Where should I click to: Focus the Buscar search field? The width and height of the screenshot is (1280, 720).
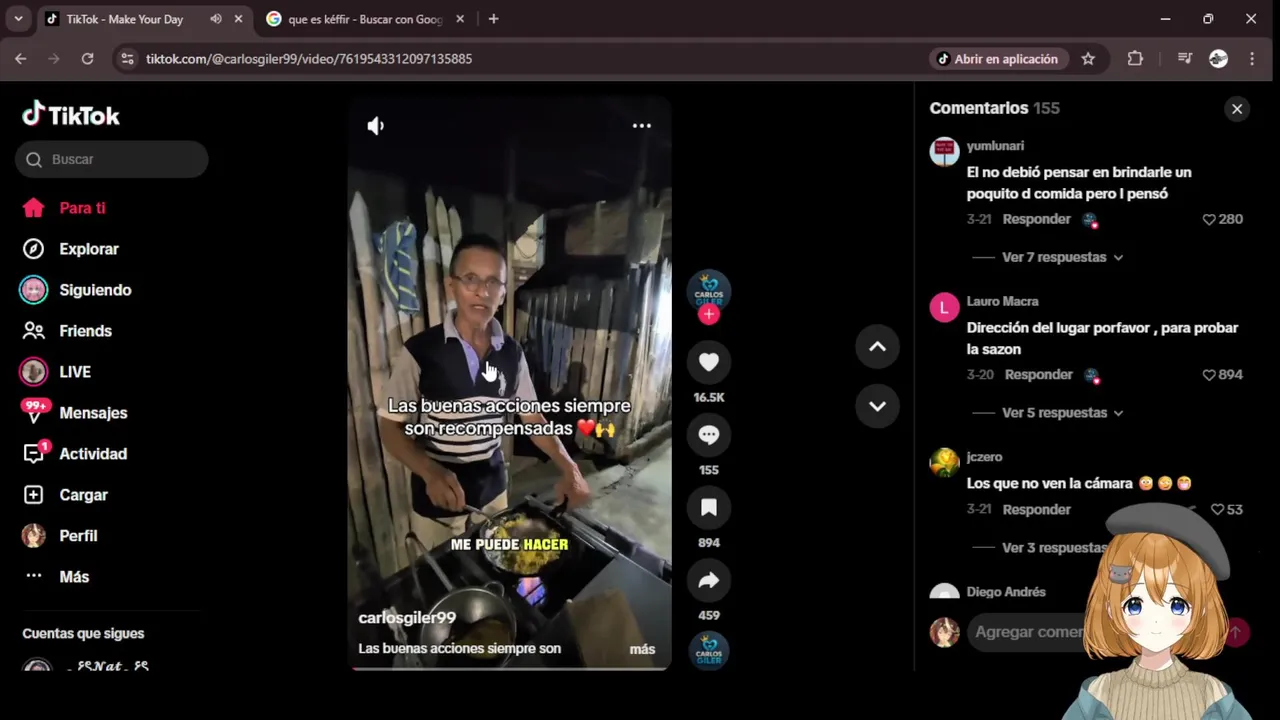tap(111, 159)
